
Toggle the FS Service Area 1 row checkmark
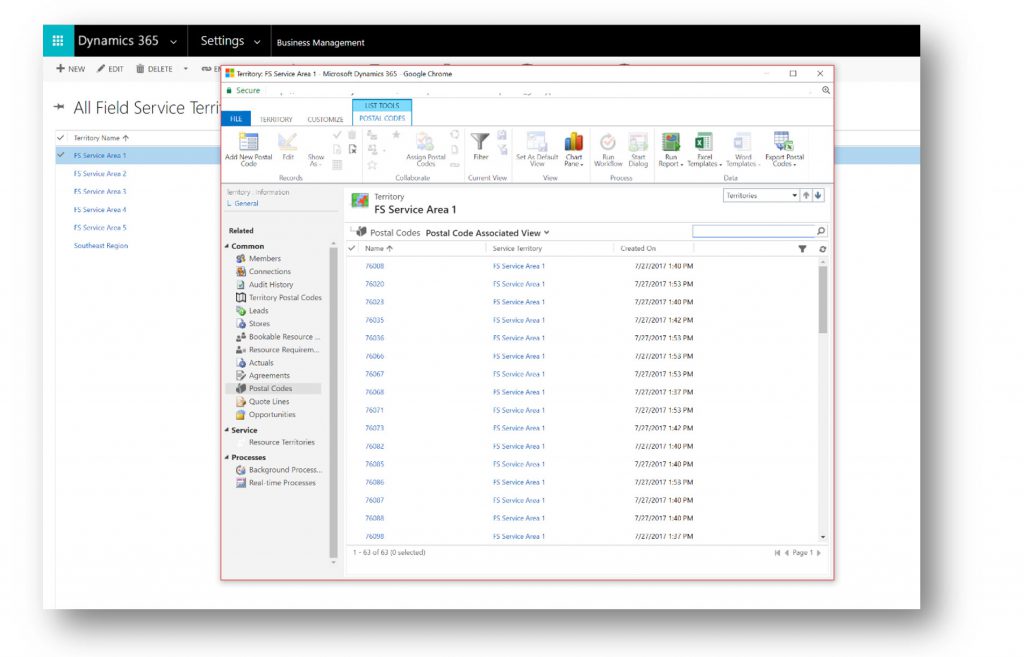(x=61, y=155)
